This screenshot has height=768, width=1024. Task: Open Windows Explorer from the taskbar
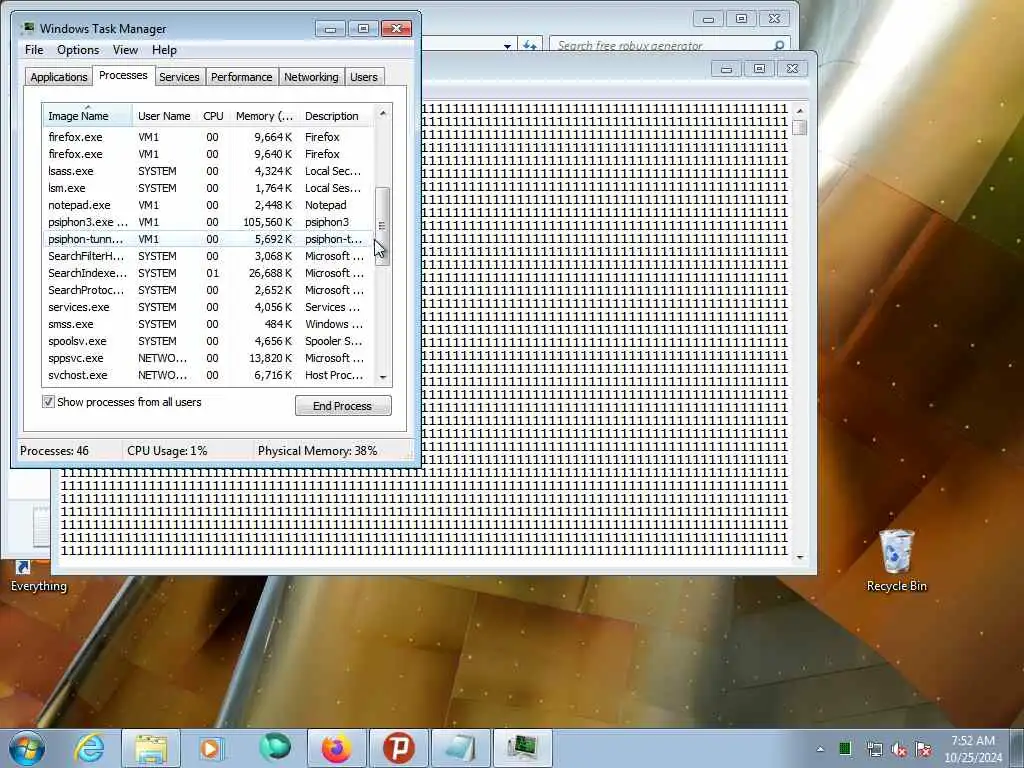point(151,748)
